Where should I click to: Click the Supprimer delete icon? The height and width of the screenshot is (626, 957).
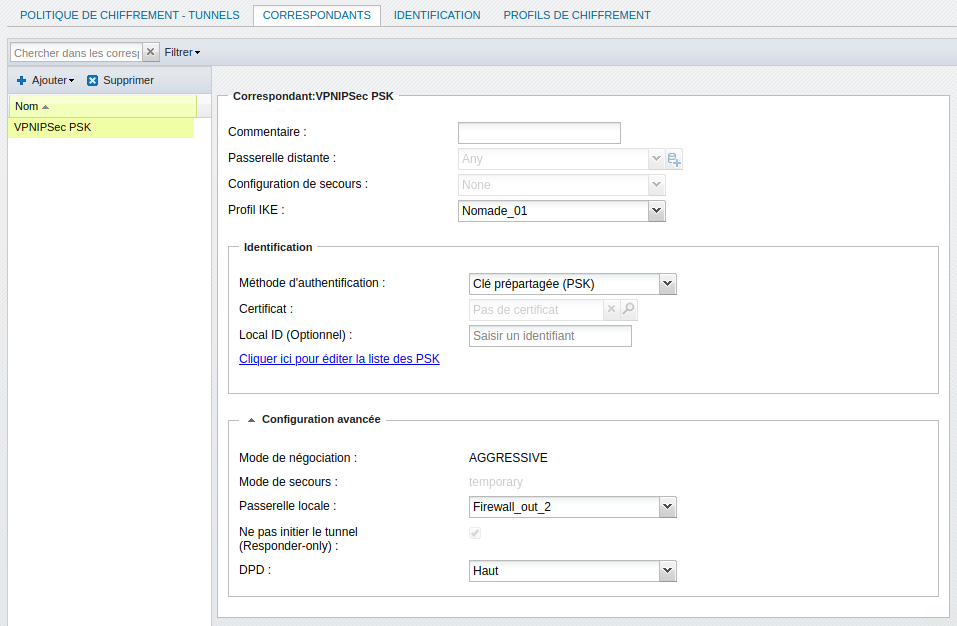(x=92, y=81)
